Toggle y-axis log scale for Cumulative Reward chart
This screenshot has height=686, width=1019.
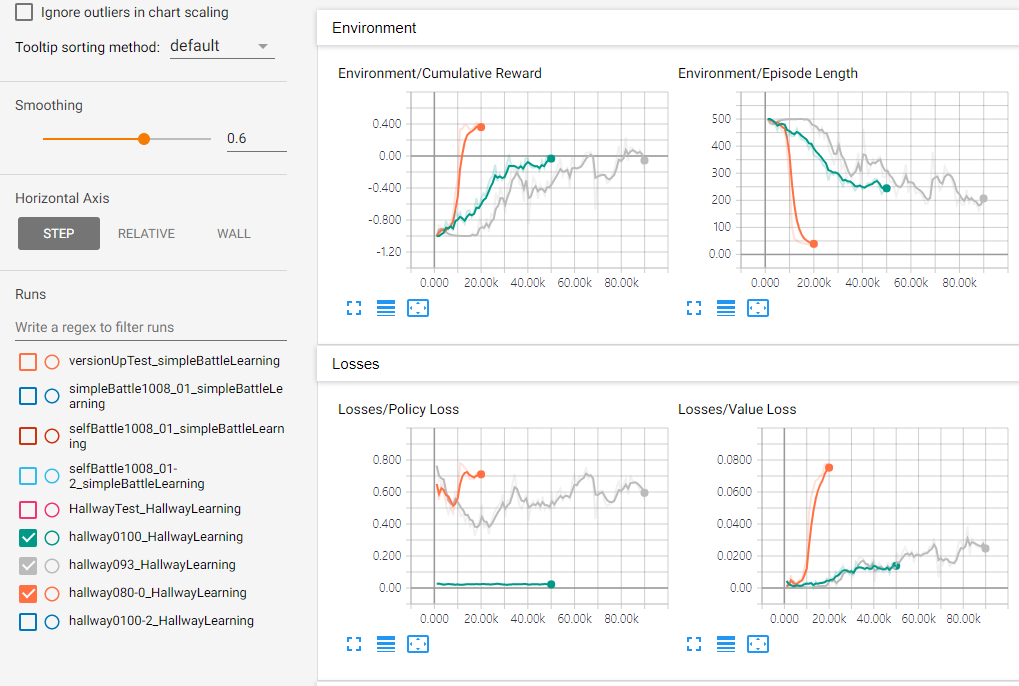(x=386, y=308)
